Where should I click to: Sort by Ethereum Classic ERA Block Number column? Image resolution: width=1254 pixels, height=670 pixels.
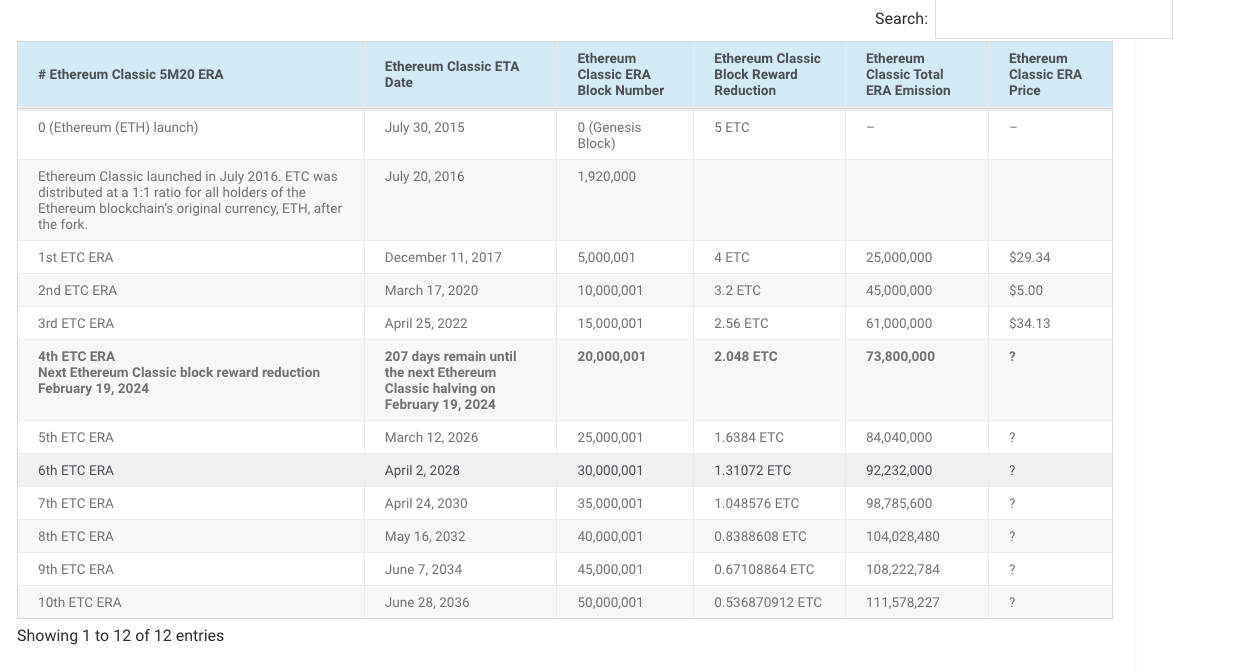point(625,75)
